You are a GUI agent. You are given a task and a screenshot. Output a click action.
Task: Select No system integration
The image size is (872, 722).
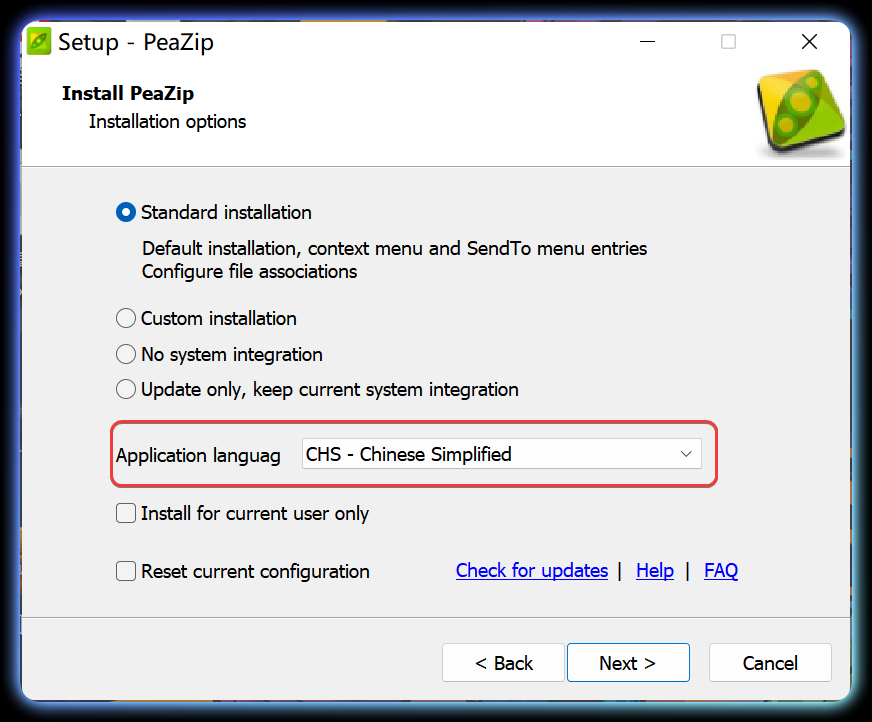(x=125, y=354)
